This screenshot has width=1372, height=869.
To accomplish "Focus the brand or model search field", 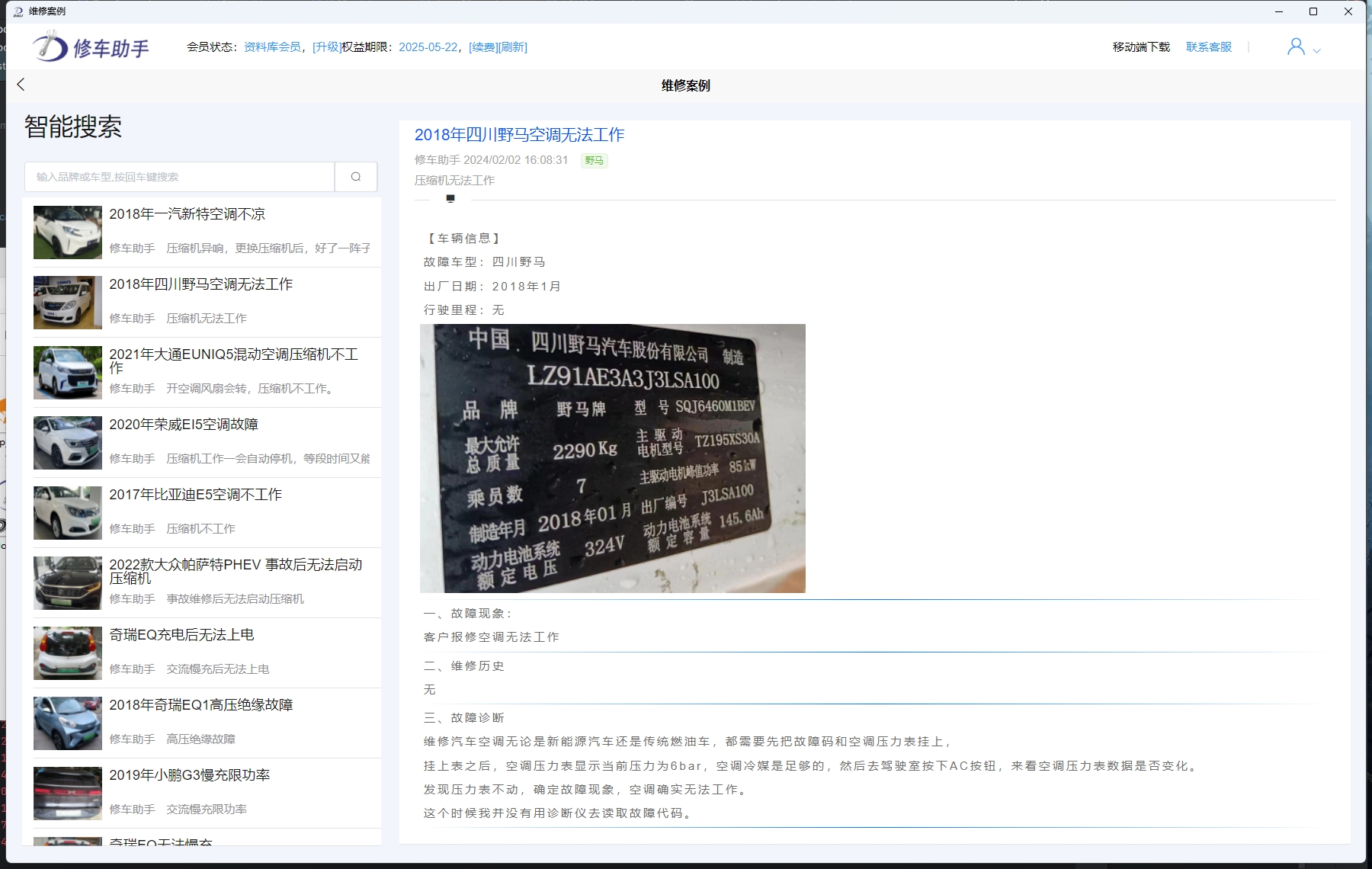I will pyautogui.click(x=180, y=177).
